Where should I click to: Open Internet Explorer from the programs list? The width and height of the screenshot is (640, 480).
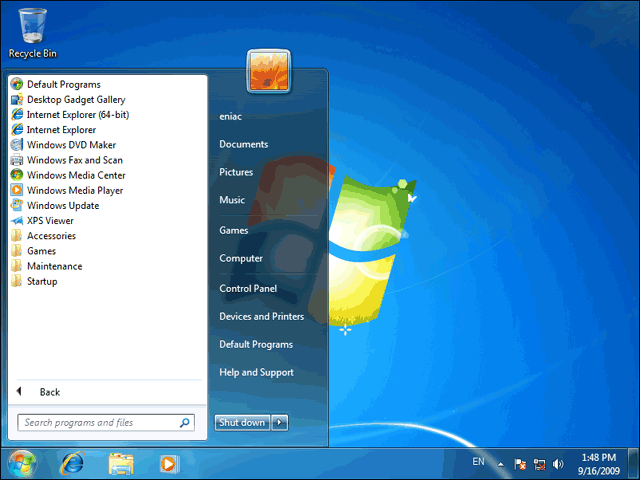click(x=53, y=130)
